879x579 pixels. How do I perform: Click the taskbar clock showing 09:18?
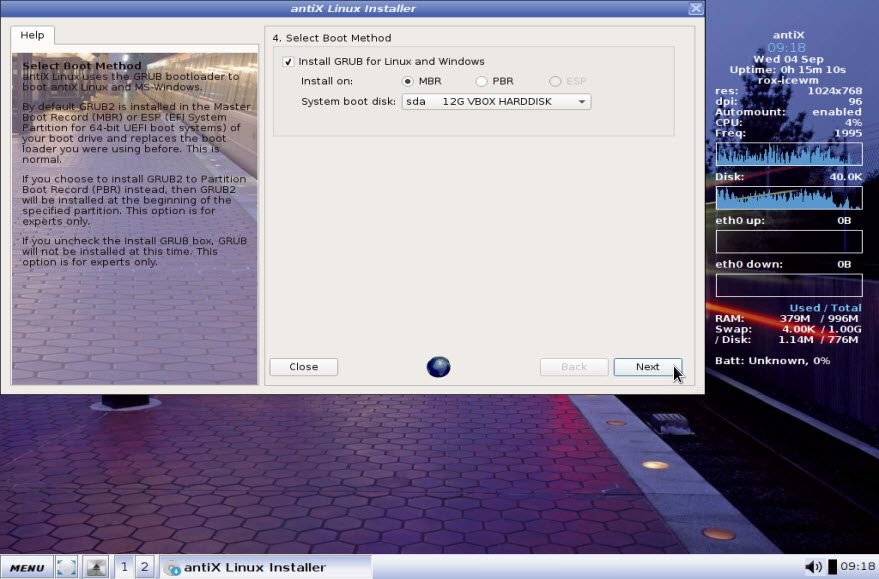point(858,567)
